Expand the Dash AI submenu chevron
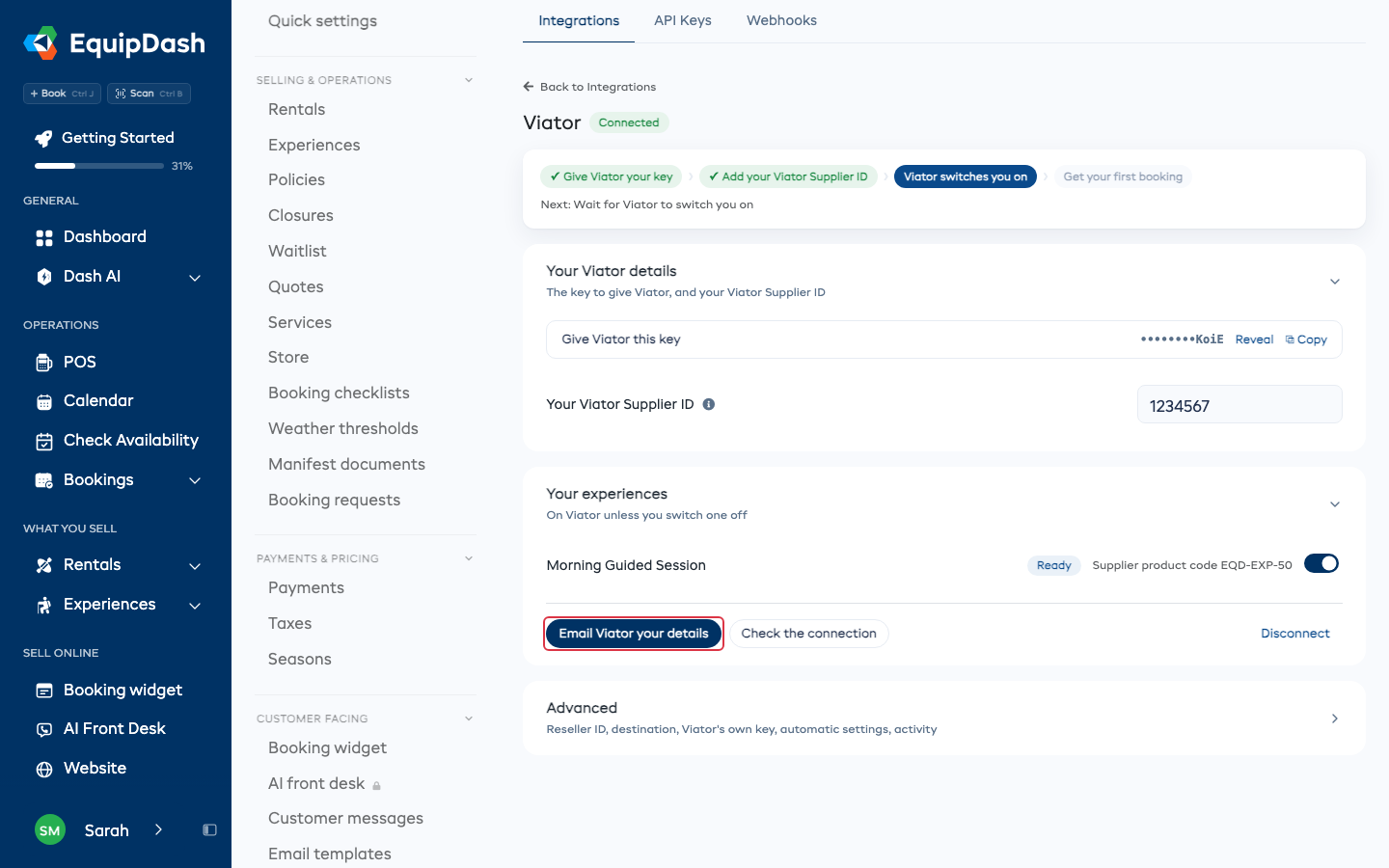This screenshot has width=1389, height=868. pos(195,278)
